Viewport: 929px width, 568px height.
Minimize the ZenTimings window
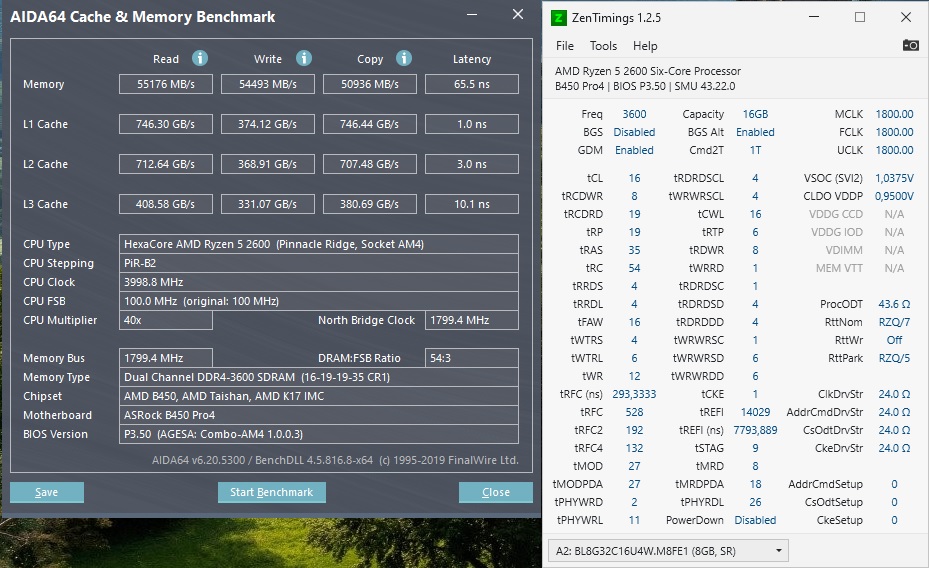814,17
